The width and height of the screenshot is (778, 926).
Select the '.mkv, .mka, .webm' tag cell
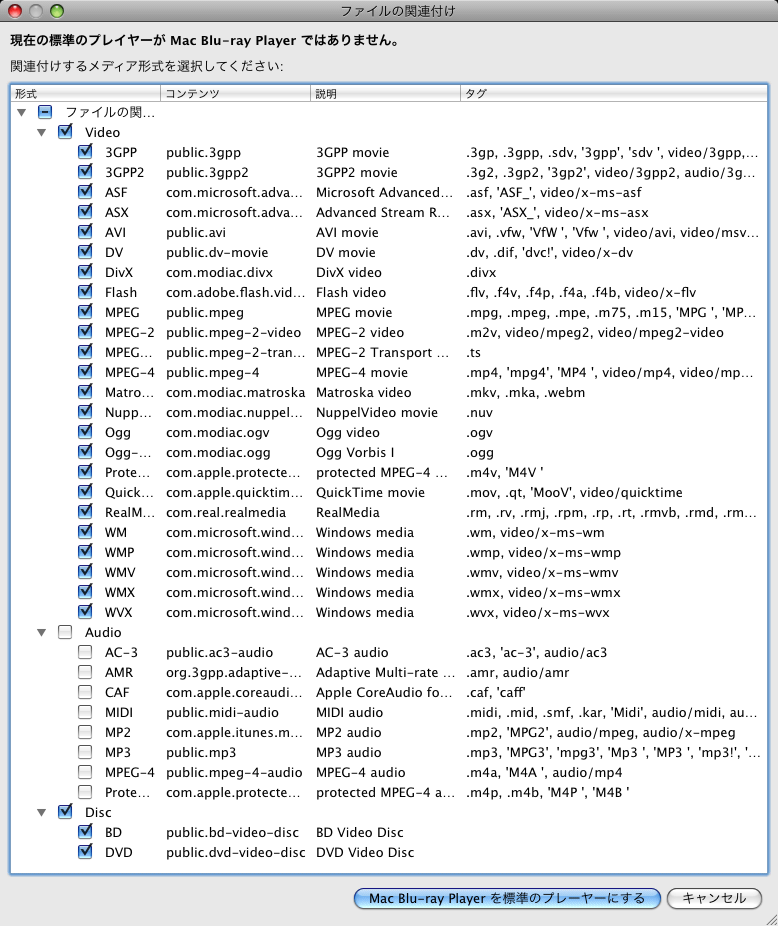526,393
